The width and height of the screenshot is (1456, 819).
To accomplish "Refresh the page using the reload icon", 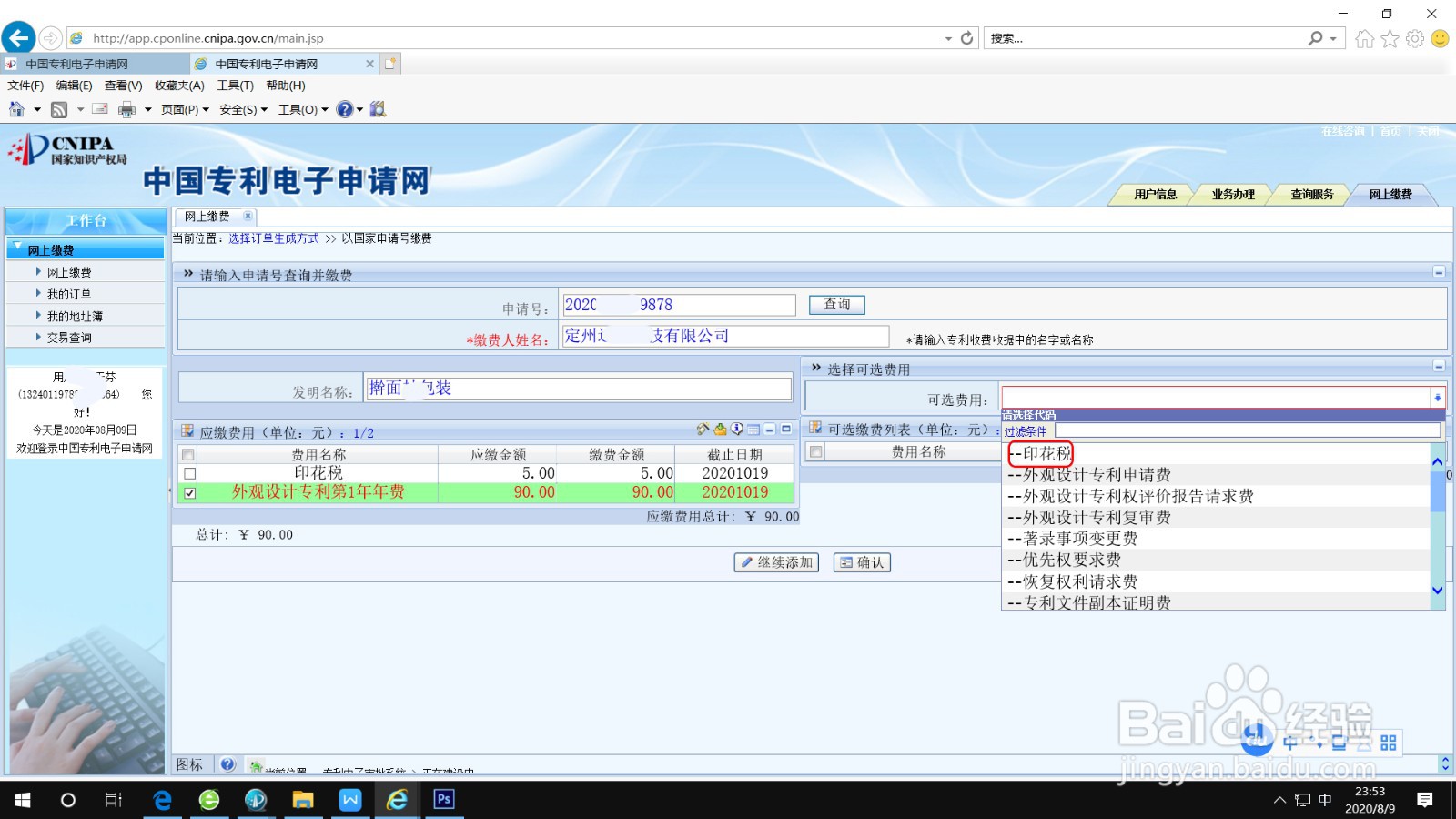I will point(966,38).
